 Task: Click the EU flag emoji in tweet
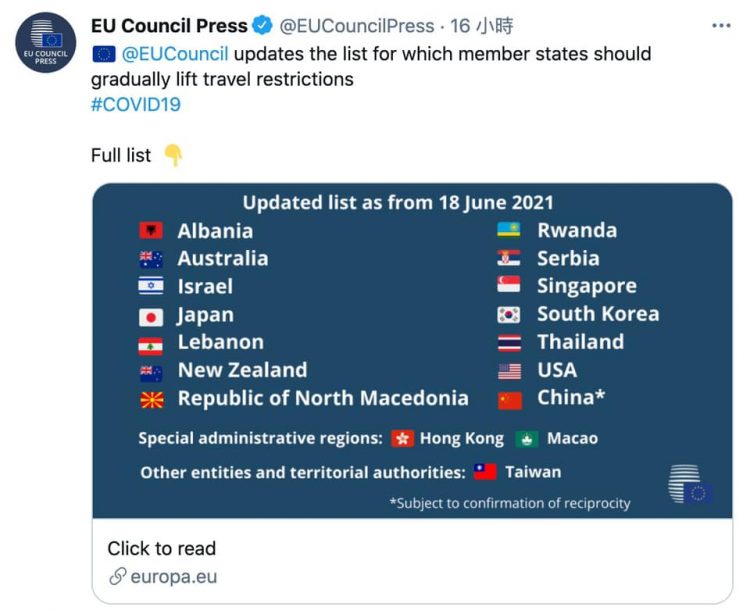(104, 54)
